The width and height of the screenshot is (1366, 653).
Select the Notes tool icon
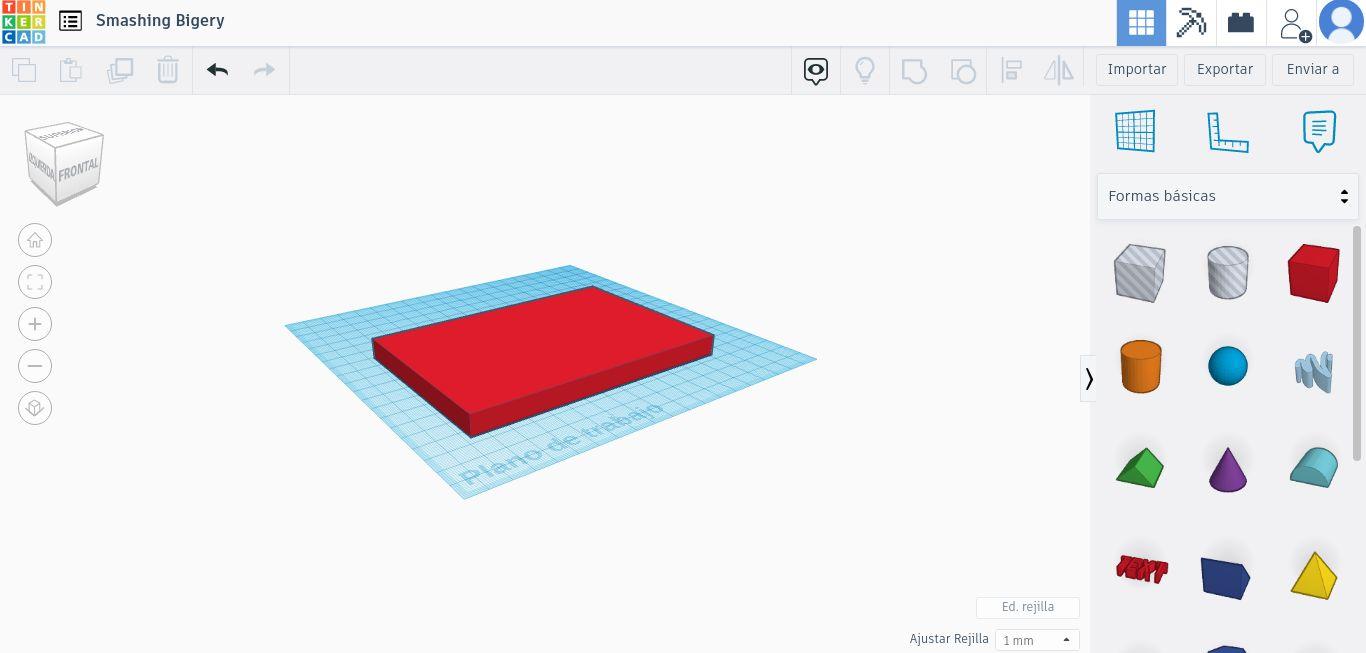[1319, 131]
